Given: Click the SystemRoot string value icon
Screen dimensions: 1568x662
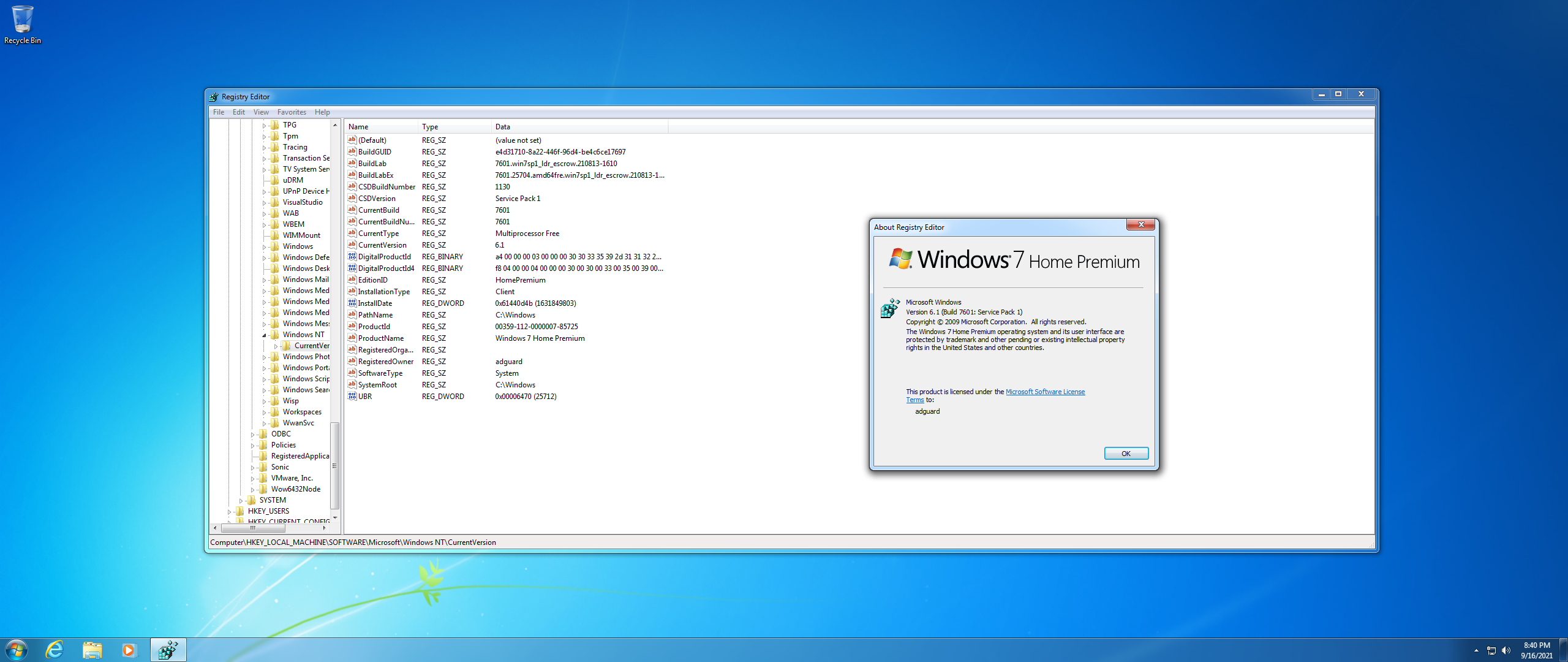Looking at the screenshot, I should click(352, 384).
